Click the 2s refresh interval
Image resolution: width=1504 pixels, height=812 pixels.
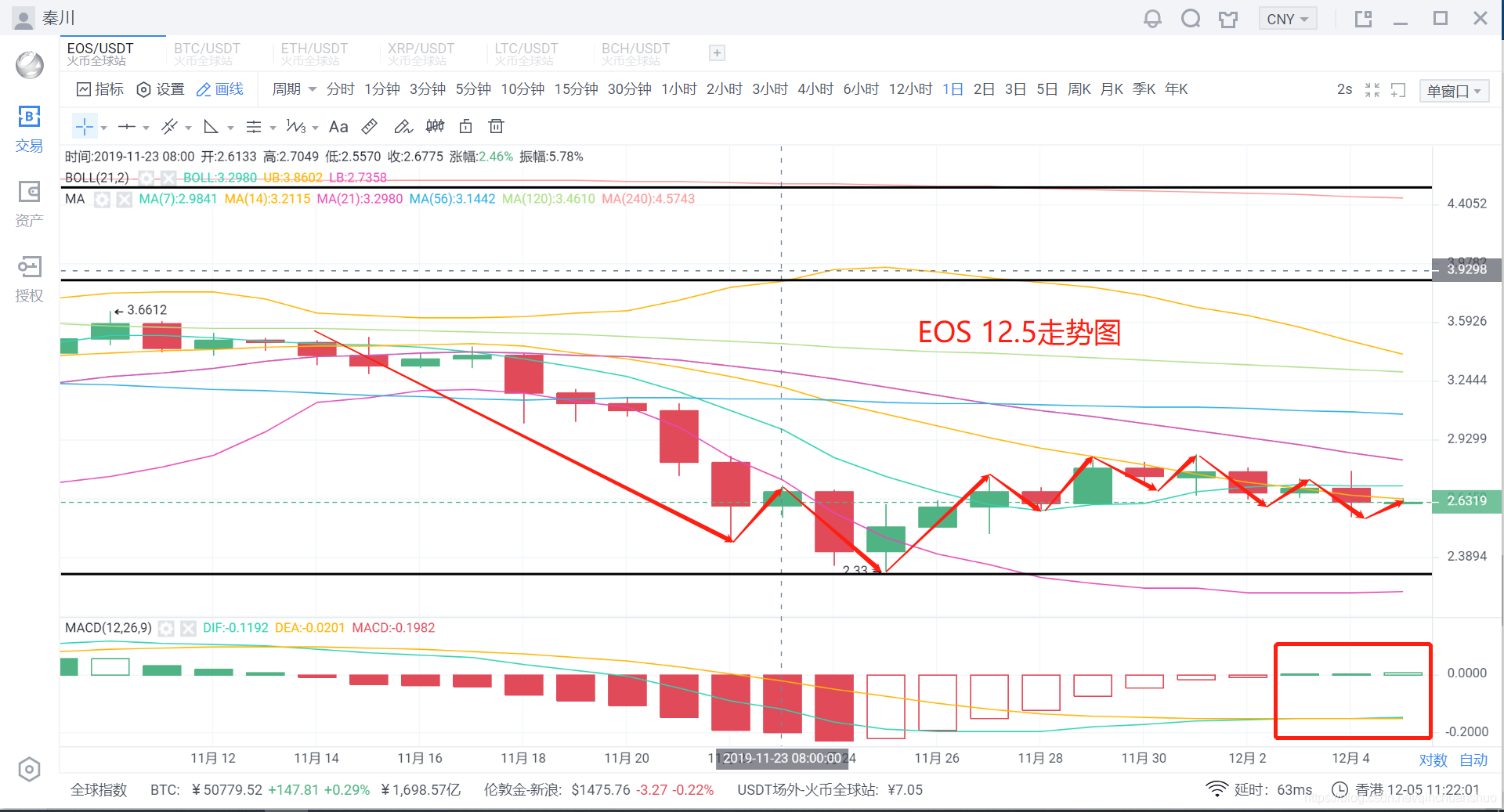pos(1344,89)
